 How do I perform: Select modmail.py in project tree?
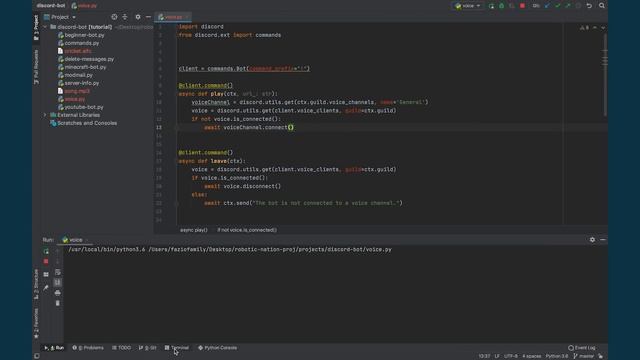pyautogui.click(x=75, y=75)
